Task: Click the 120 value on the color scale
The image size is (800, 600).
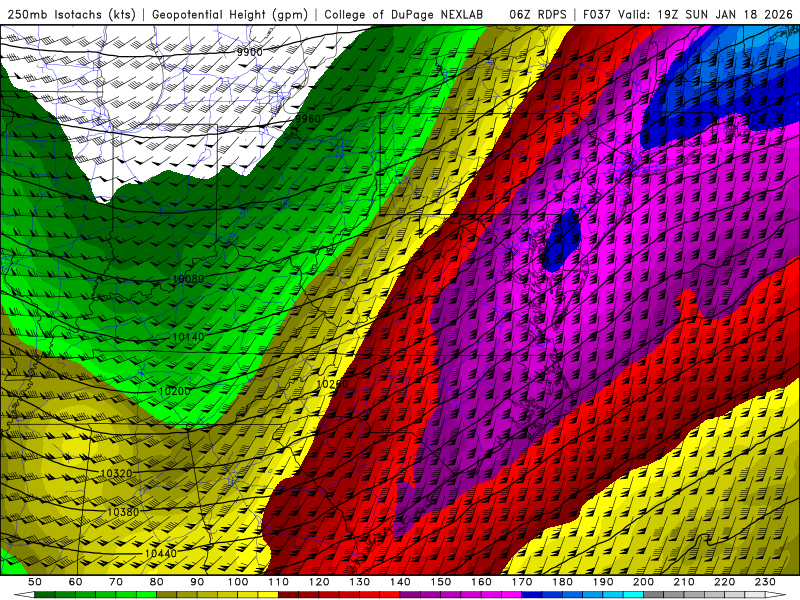Action: coord(319,582)
